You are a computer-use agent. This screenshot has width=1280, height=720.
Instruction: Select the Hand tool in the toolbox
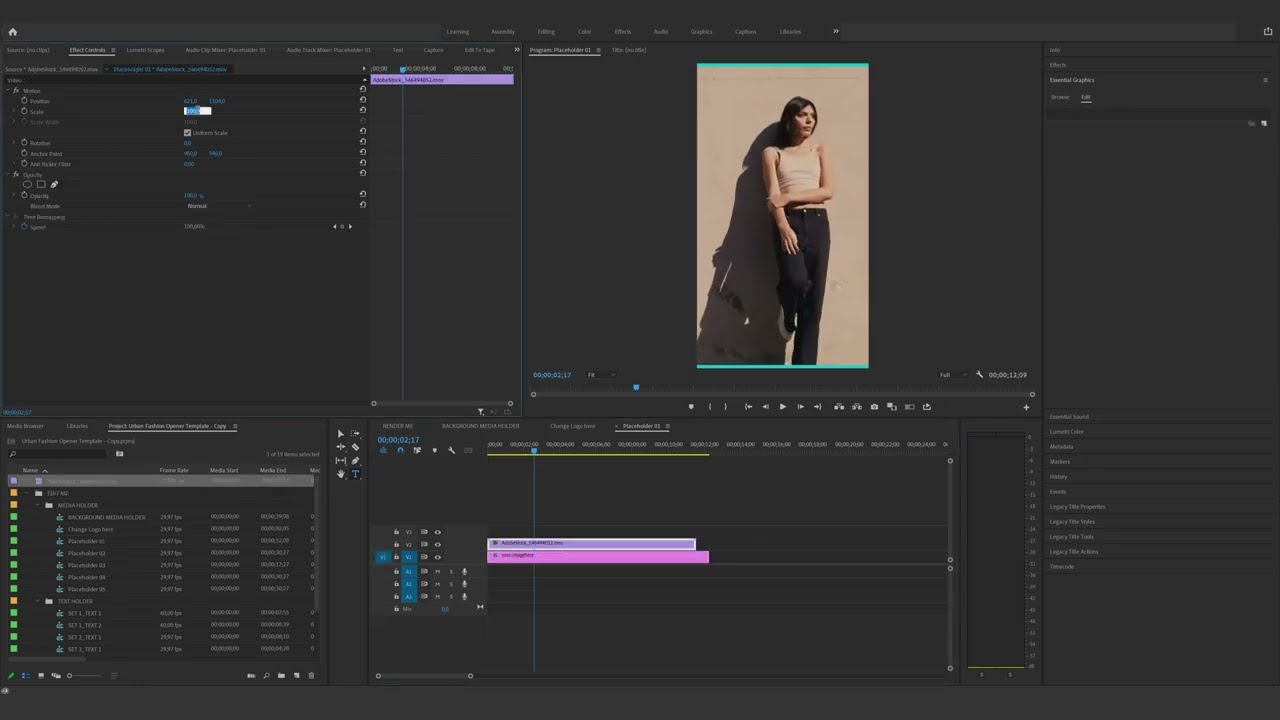341,474
